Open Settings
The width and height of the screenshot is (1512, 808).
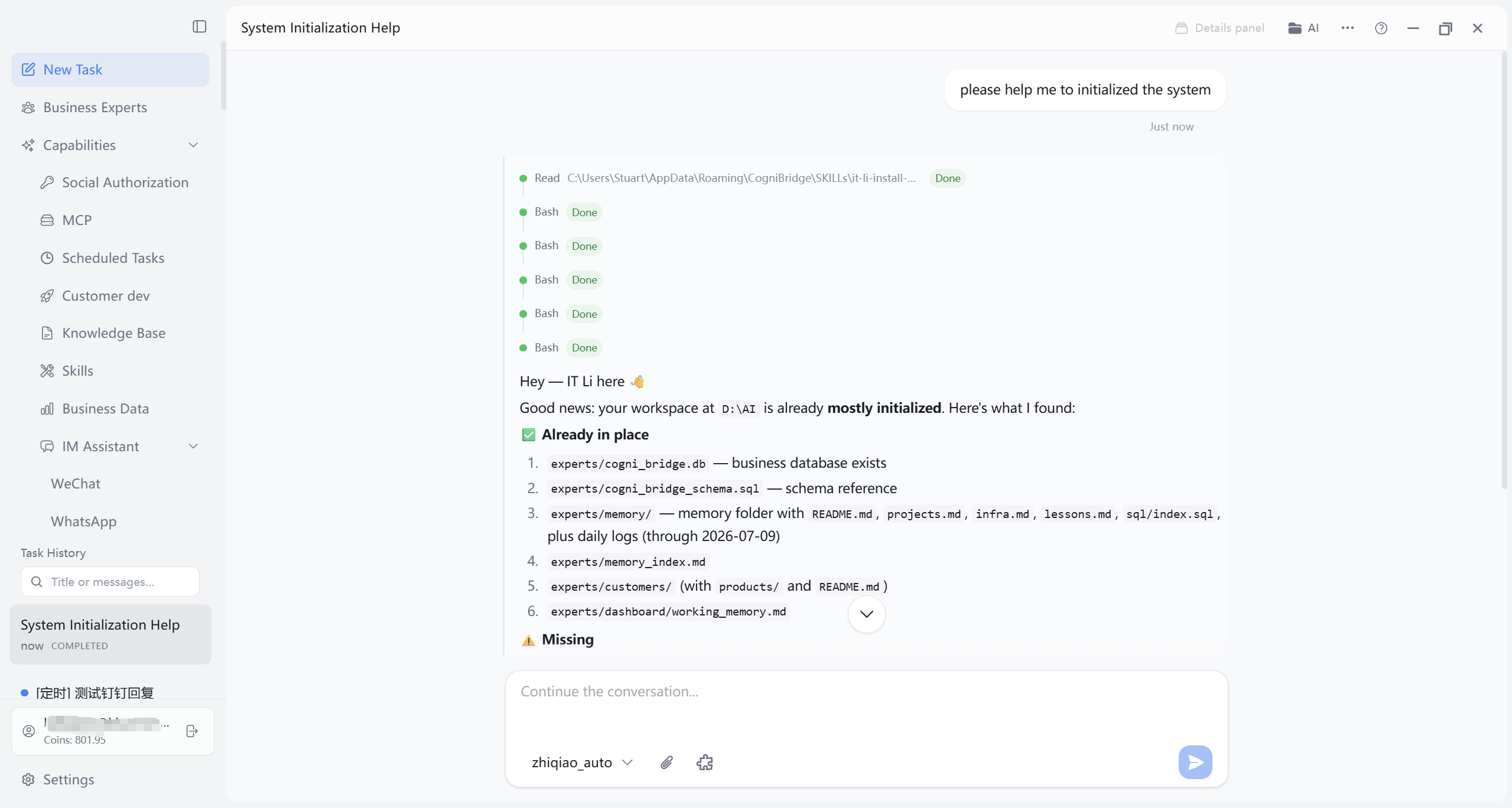point(69,780)
